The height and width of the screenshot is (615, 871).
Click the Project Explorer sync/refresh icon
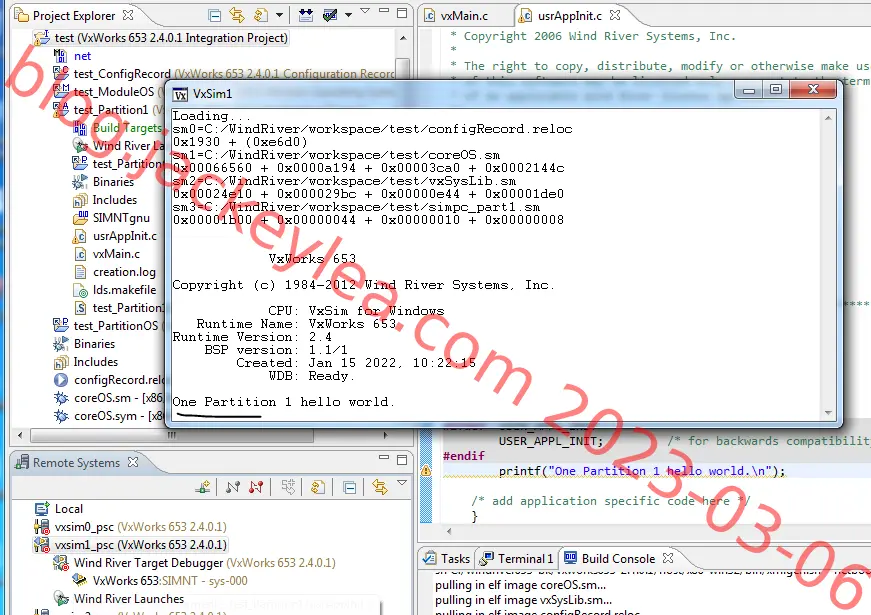(261, 16)
